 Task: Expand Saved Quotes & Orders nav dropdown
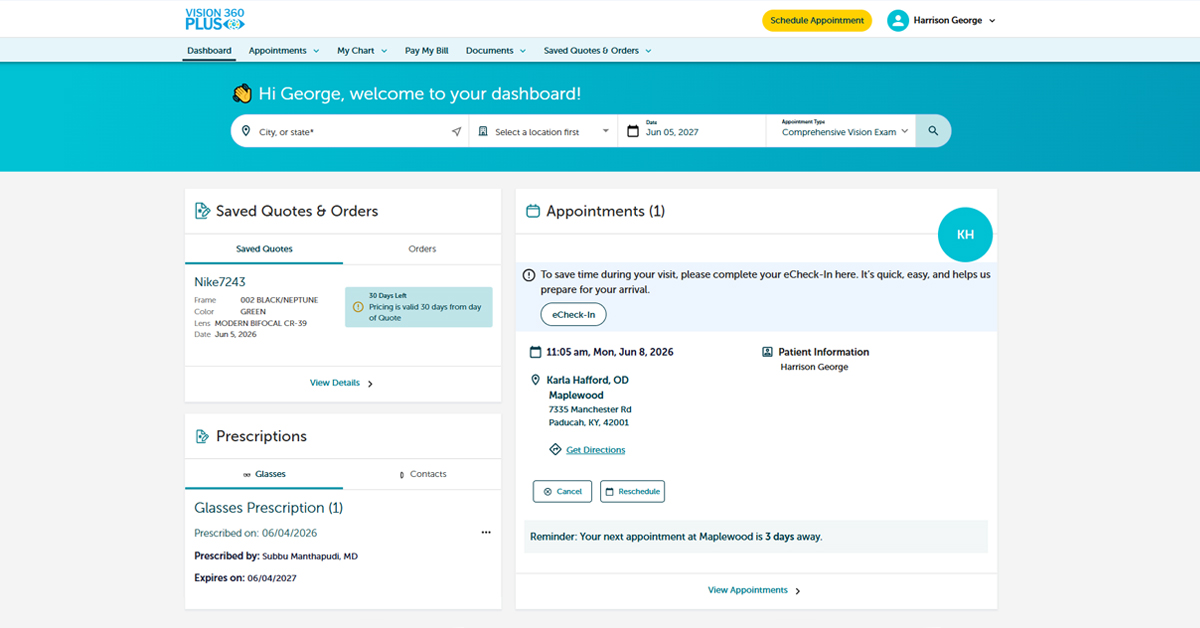point(648,50)
